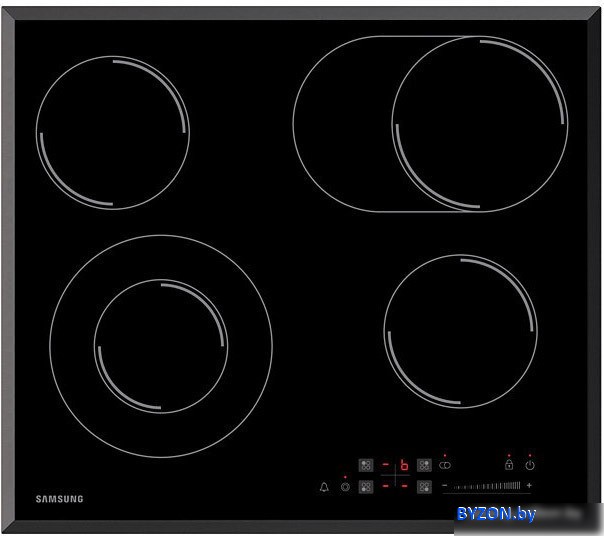Image resolution: width=604 pixels, height=536 pixels.
Task: Select the top-left burner zone selector icon
Action: pyautogui.click(x=366, y=465)
